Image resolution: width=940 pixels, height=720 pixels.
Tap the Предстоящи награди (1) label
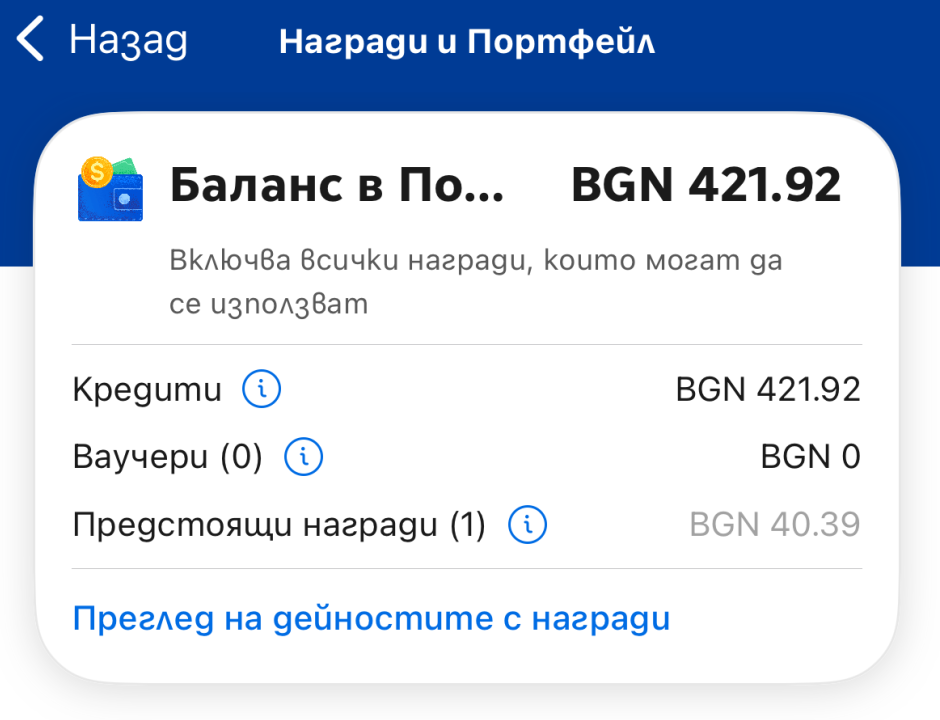point(279,523)
